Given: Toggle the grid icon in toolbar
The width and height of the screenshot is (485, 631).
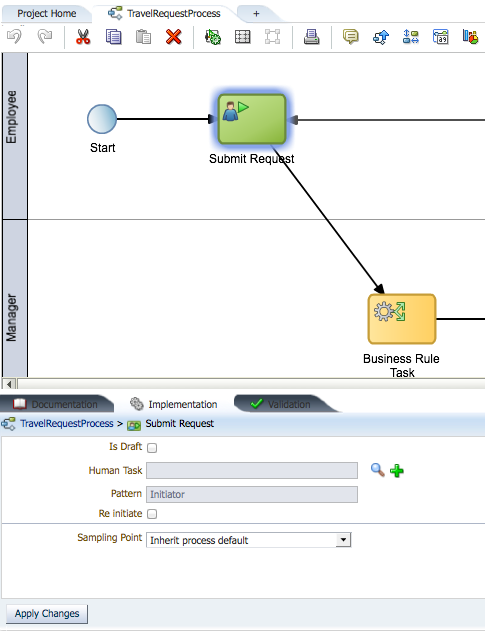Looking at the screenshot, I should pyautogui.click(x=242, y=37).
